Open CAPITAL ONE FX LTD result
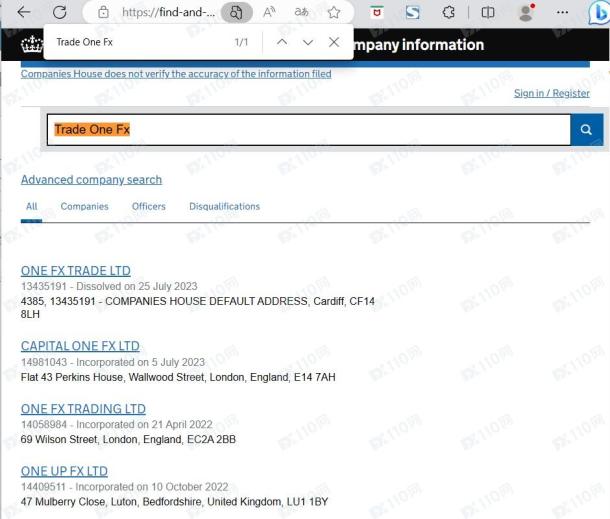Image resolution: width=610 pixels, height=519 pixels. pyautogui.click(x=80, y=346)
